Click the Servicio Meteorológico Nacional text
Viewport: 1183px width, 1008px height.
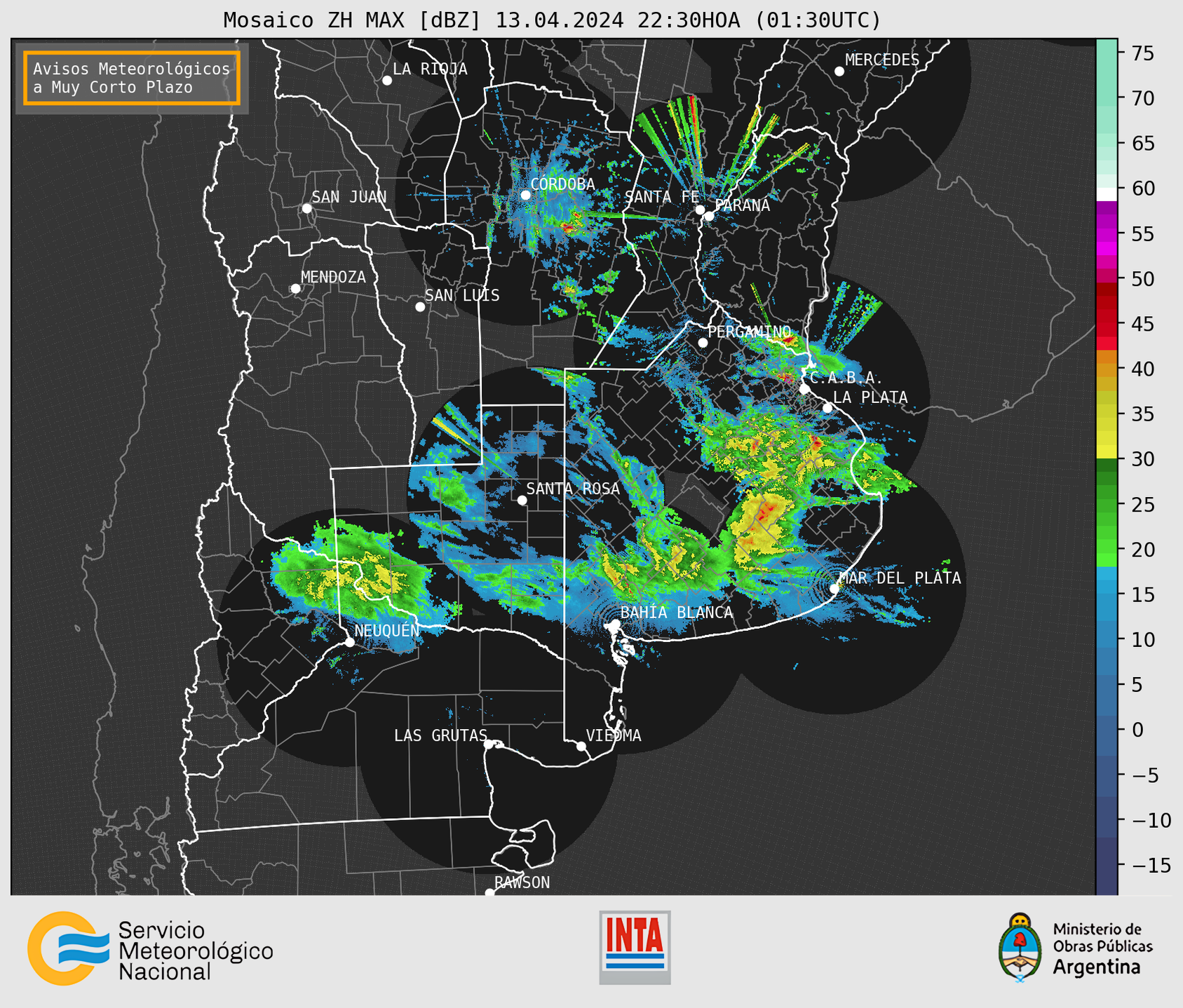[x=196, y=951]
